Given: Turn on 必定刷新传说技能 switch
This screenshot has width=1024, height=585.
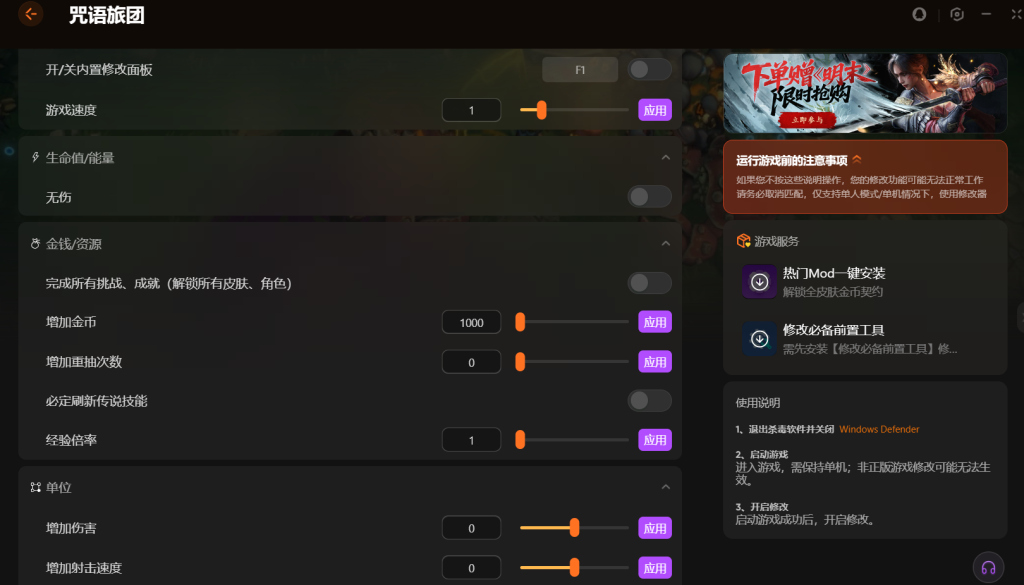Looking at the screenshot, I should click(649, 401).
